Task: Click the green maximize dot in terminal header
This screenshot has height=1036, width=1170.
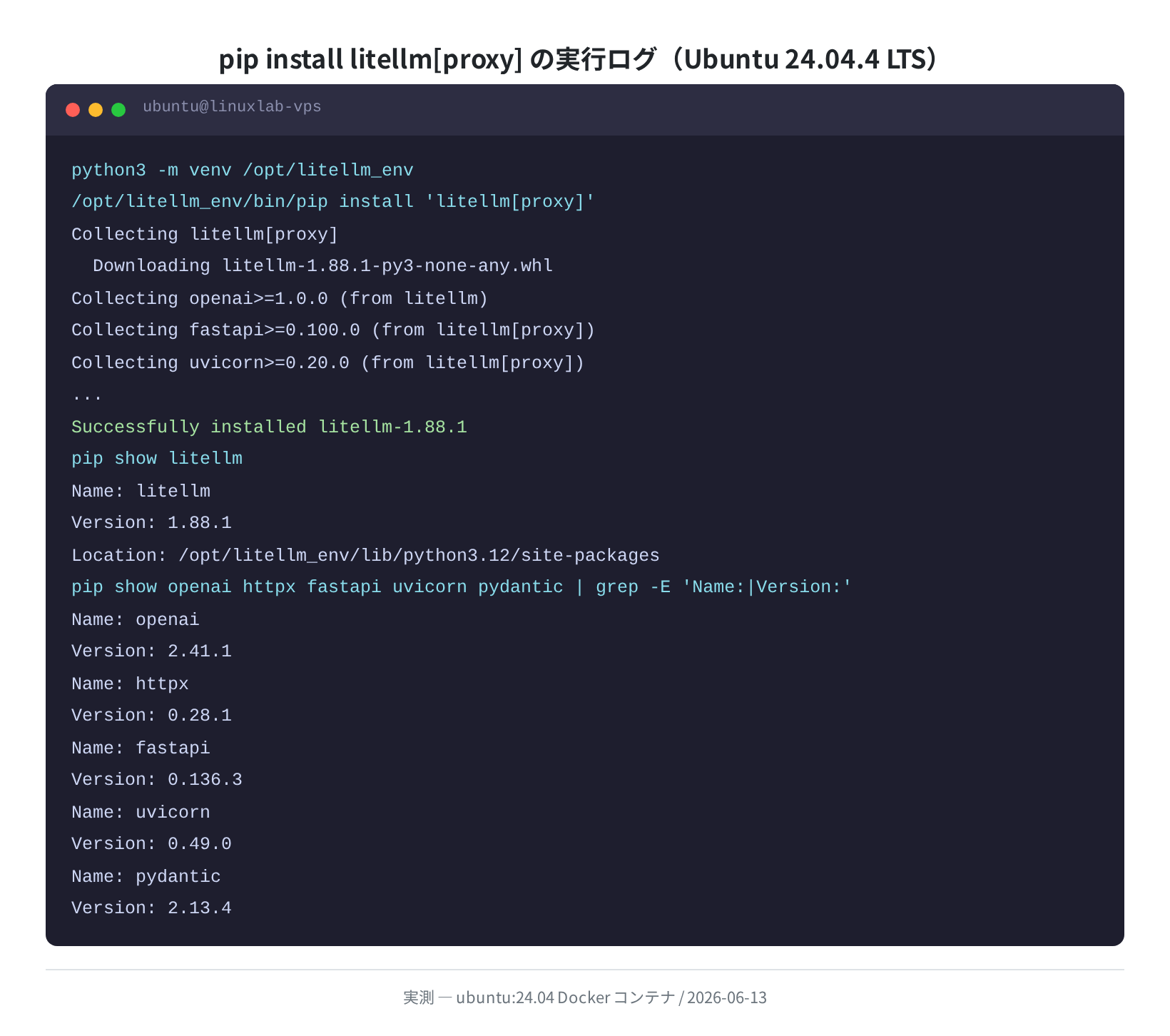Action: pos(118,109)
